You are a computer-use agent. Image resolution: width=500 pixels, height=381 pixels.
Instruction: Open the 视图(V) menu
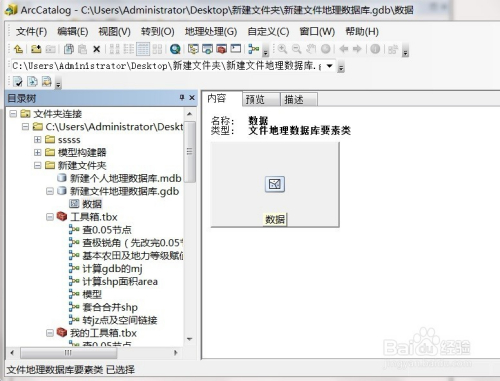point(114,32)
